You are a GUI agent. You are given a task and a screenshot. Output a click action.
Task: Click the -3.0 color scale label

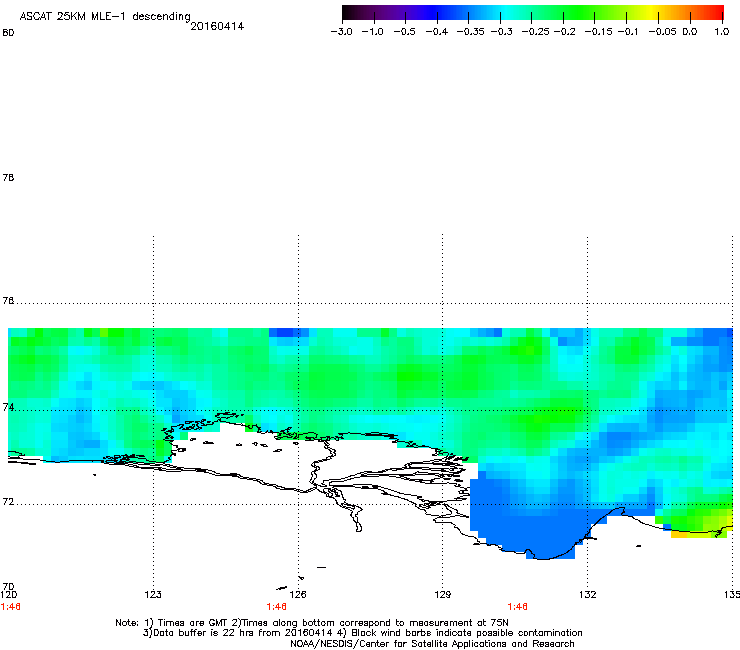(342, 32)
